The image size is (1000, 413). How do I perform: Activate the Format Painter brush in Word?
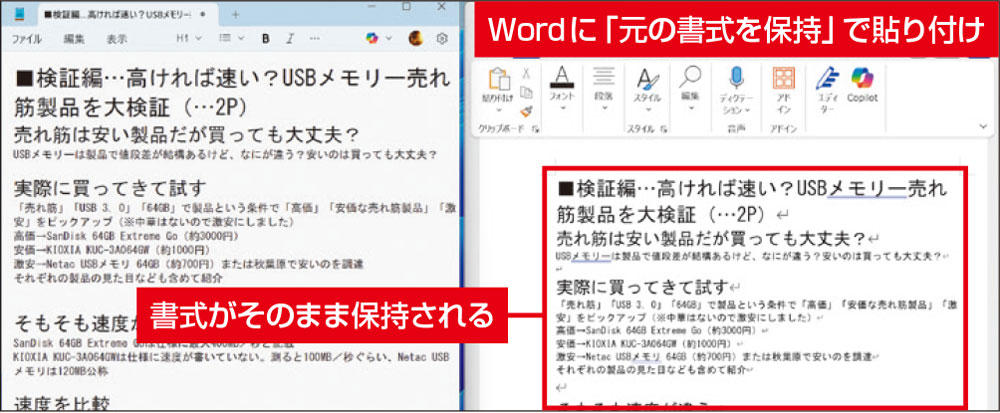(526, 112)
